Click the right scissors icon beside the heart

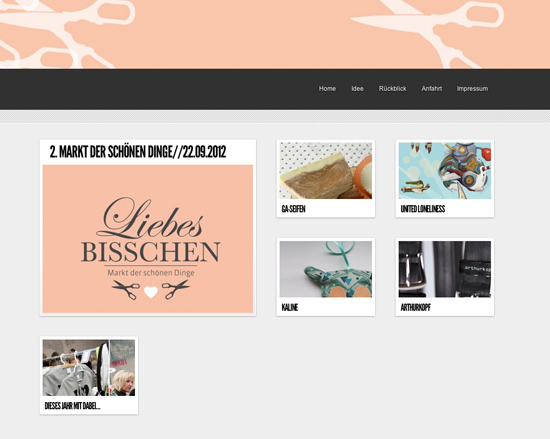[x=176, y=290]
